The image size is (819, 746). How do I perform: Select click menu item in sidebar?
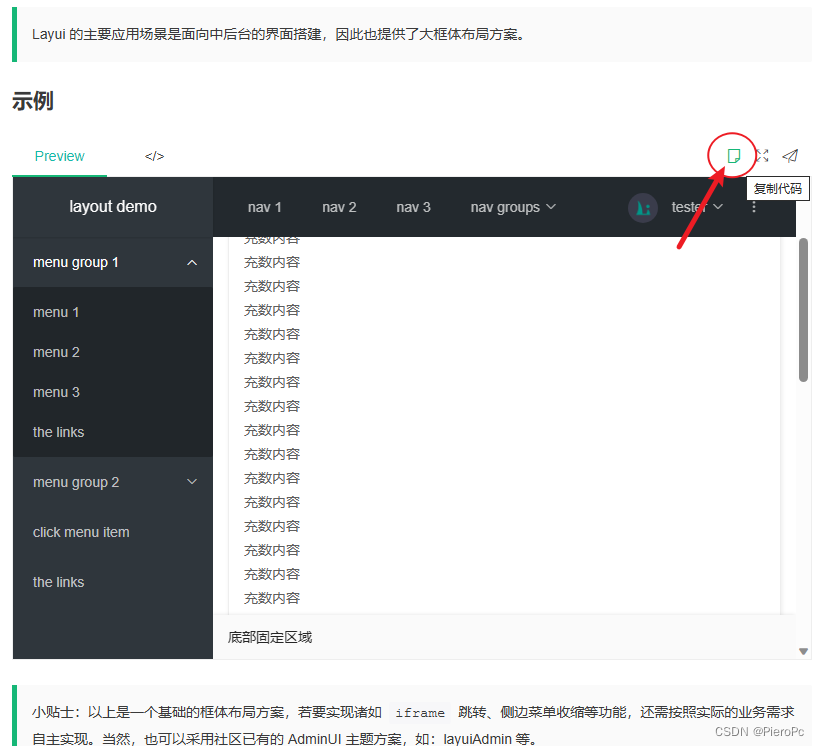click(x=113, y=532)
